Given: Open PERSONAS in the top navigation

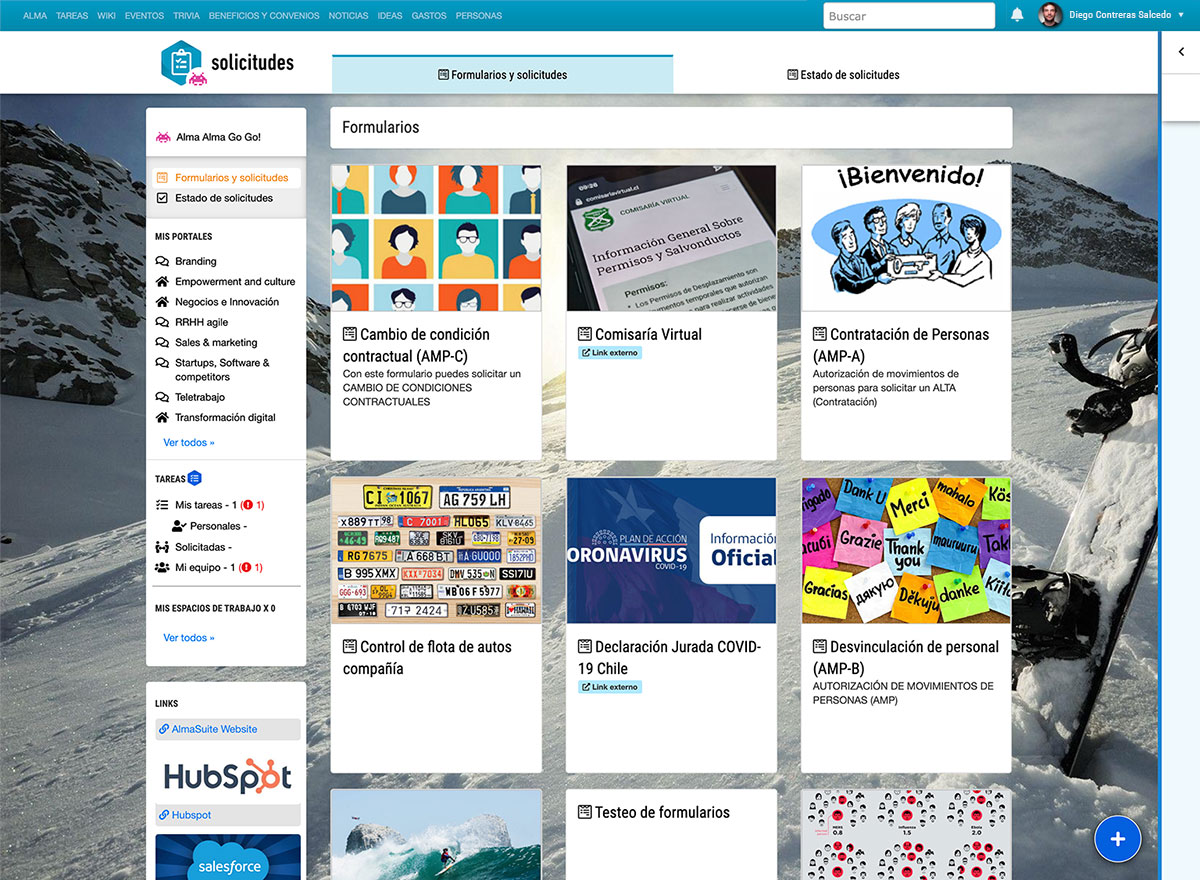Looking at the screenshot, I should [479, 16].
